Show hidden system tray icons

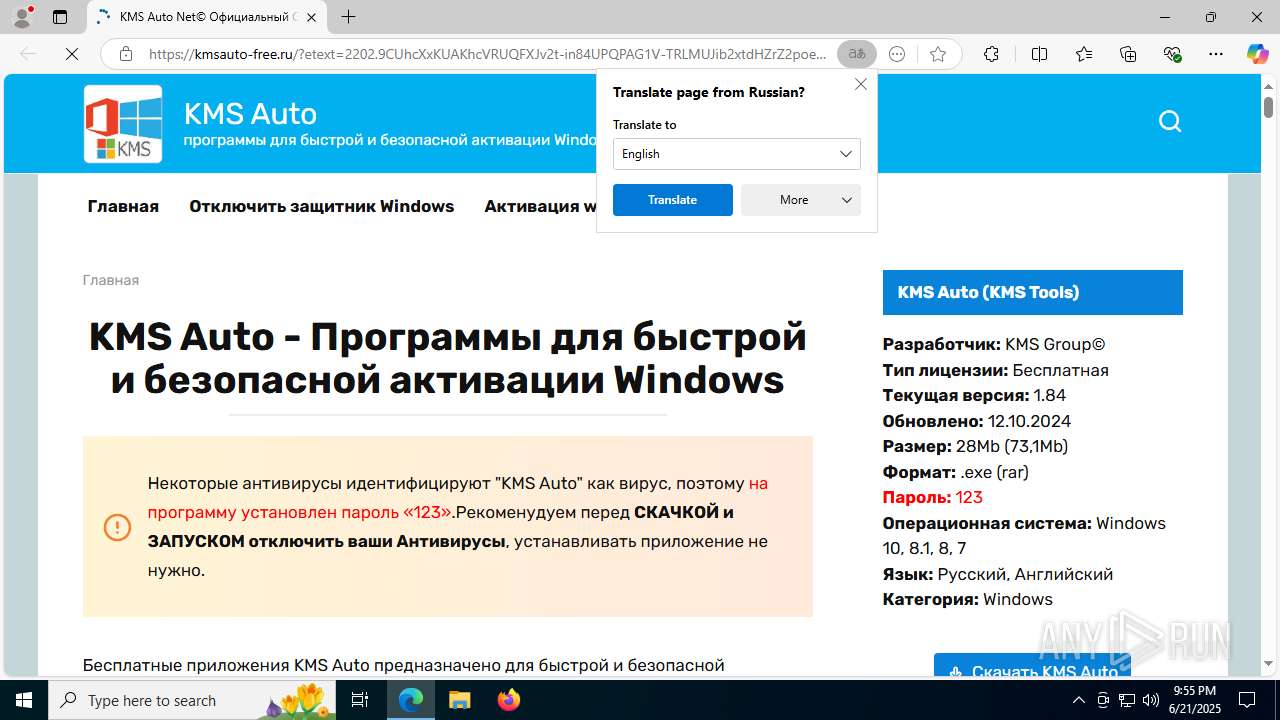click(x=1078, y=700)
